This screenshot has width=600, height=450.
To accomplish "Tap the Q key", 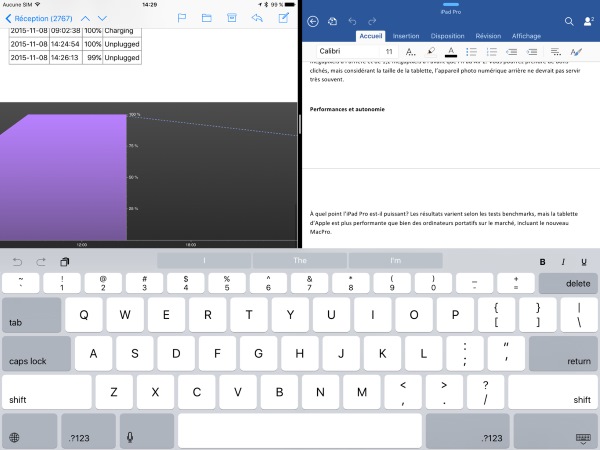I will click(84, 315).
